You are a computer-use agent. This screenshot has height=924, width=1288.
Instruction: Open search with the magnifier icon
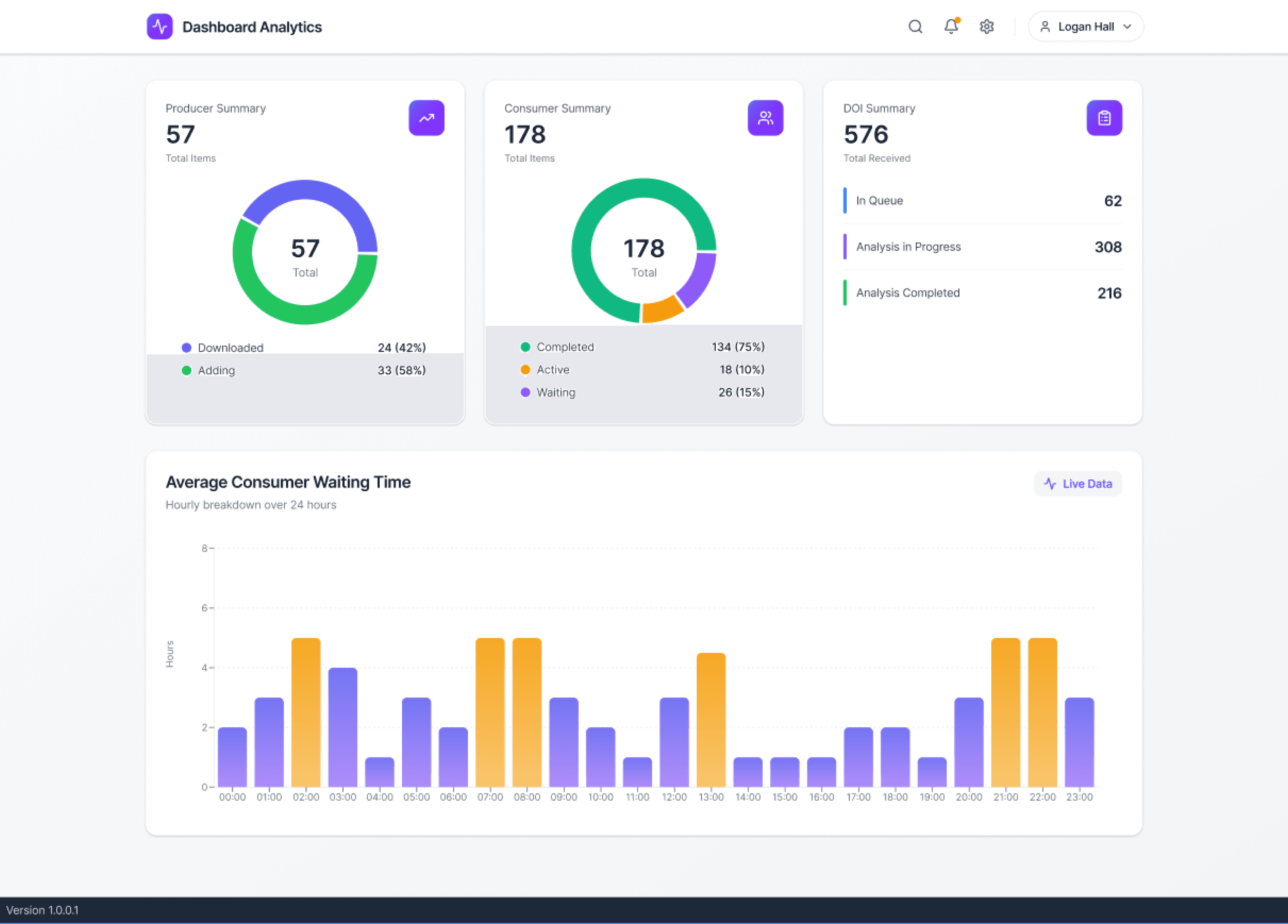(x=915, y=27)
